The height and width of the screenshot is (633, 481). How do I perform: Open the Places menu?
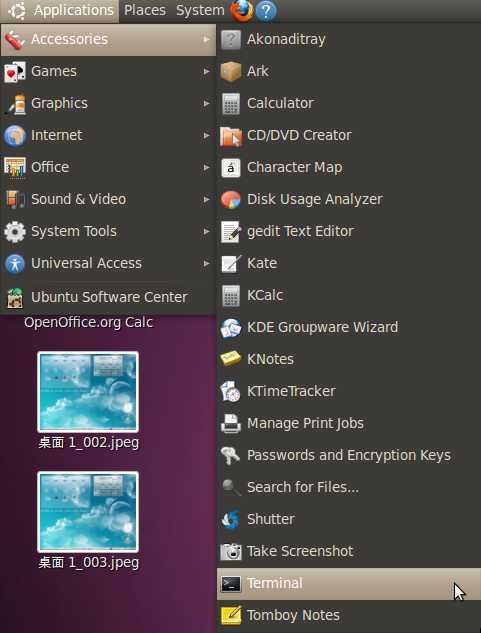[x=145, y=10]
